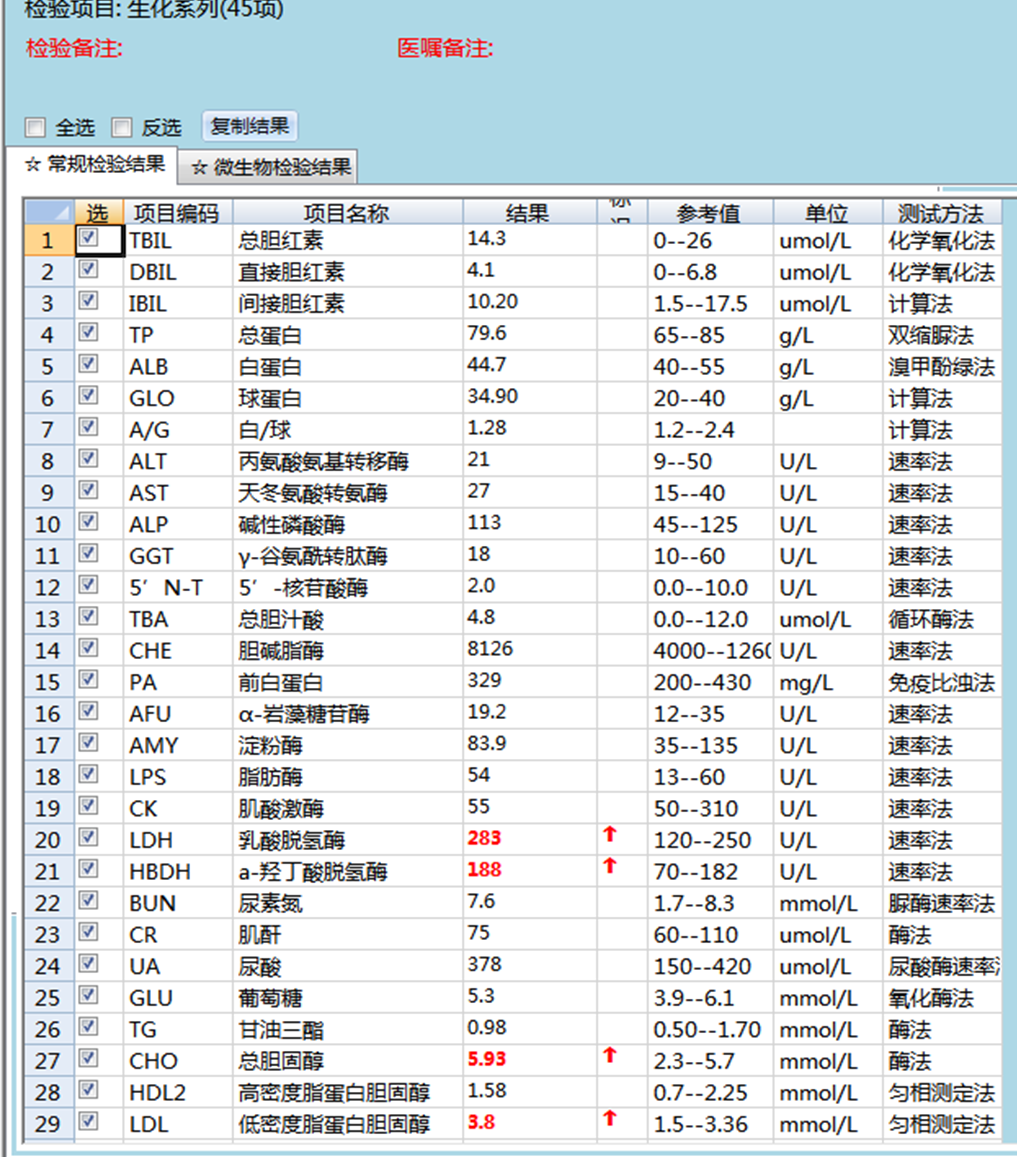Switch to the 常规检验结果 tab

pos(92,164)
